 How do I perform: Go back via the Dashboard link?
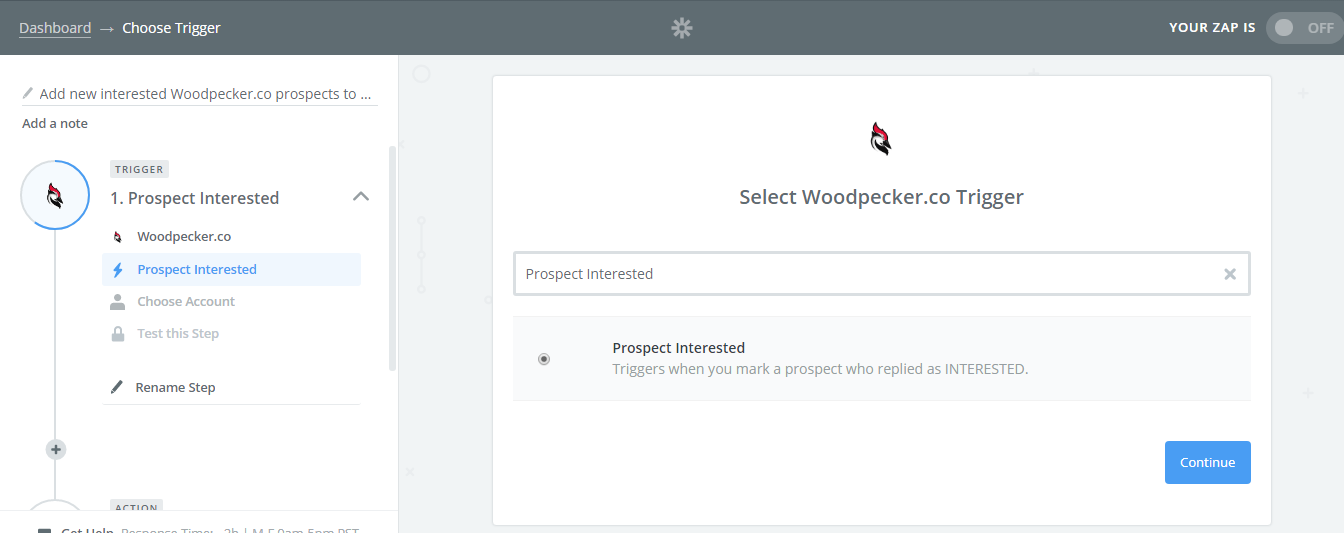pos(55,28)
